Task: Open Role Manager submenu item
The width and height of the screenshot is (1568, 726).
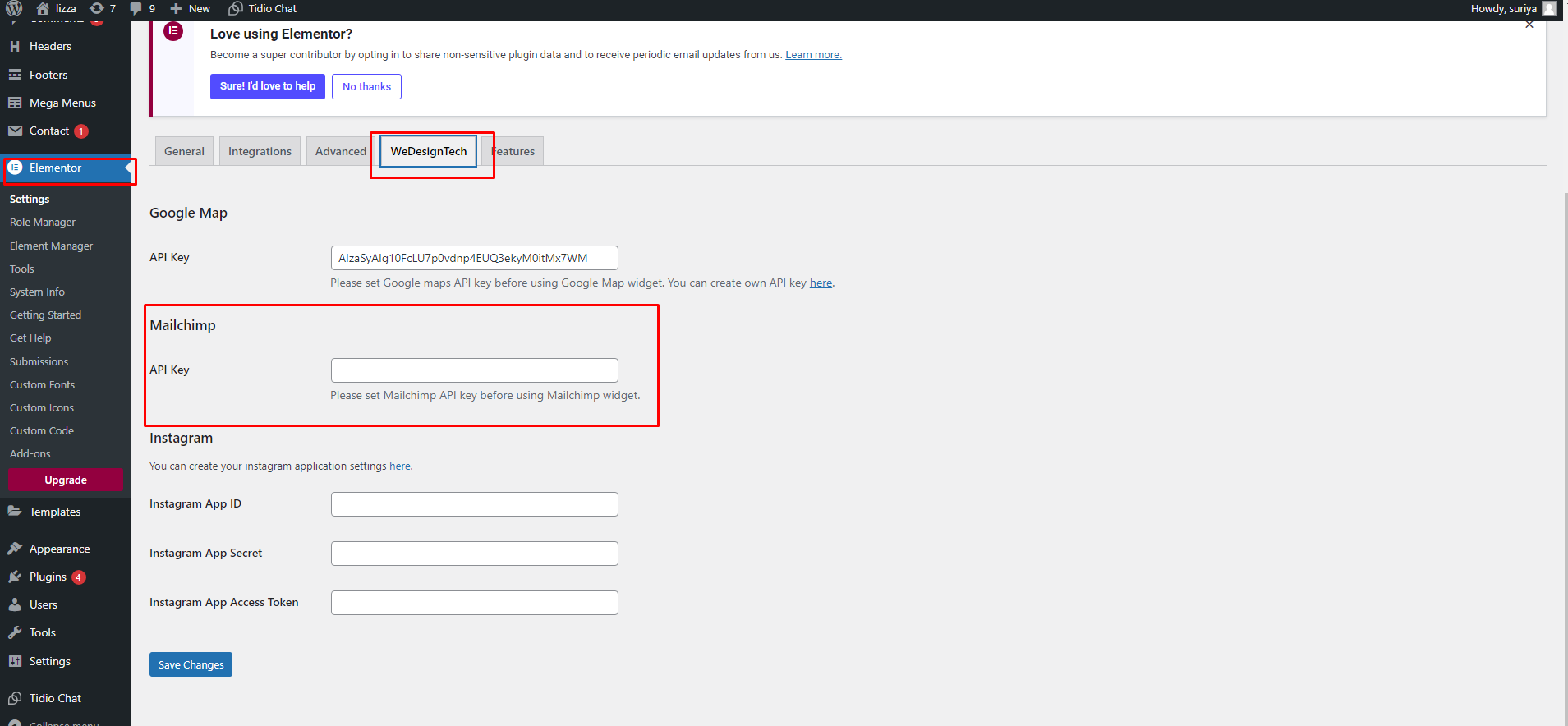Action: (43, 223)
